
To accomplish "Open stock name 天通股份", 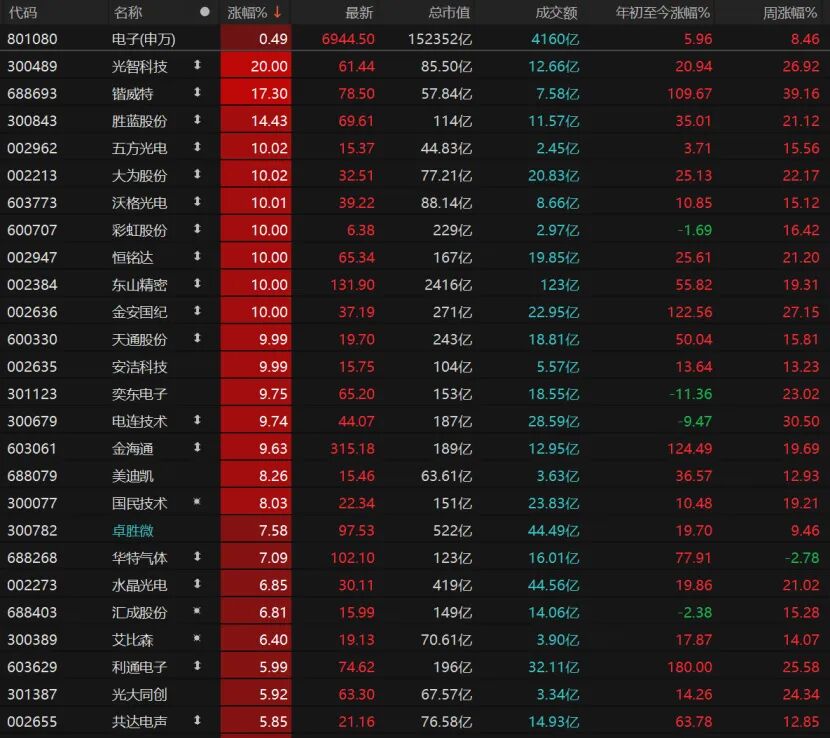I will click(139, 340).
